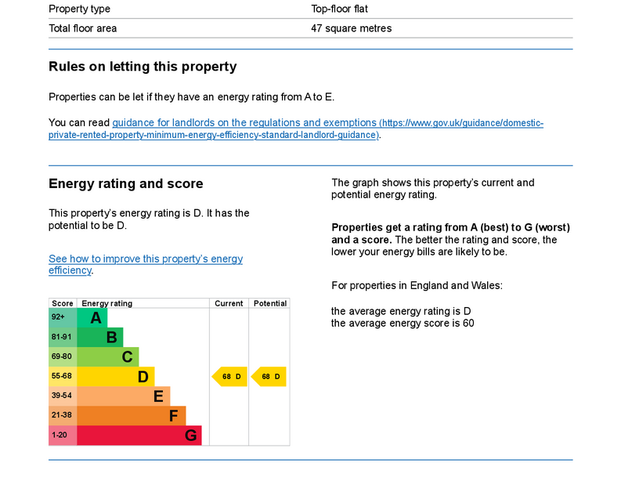The image size is (621, 480).
Task: Click the '47 square metres' floor area value
Action: (x=351, y=29)
